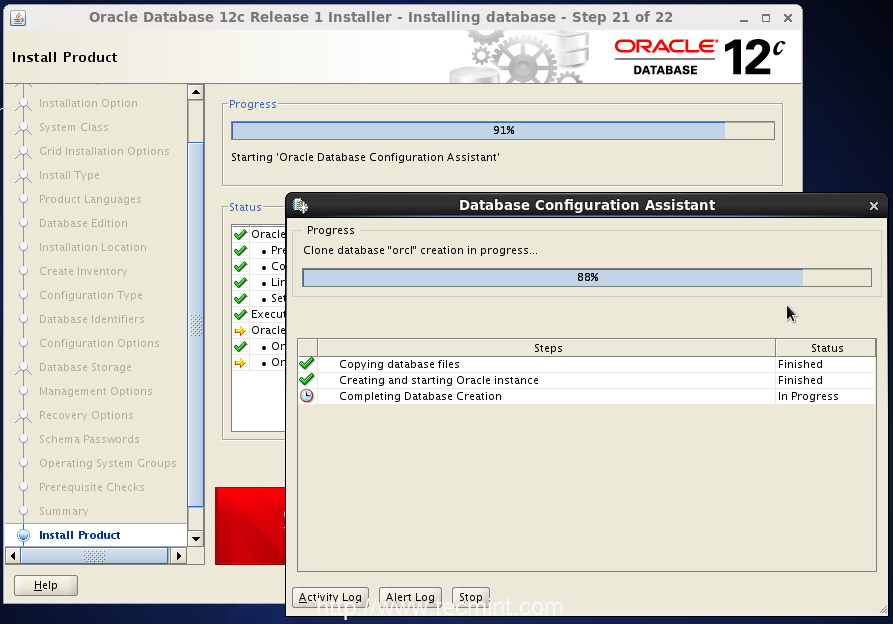Close the Database Configuration Assistant dialog
893x624 pixels.
[873, 206]
